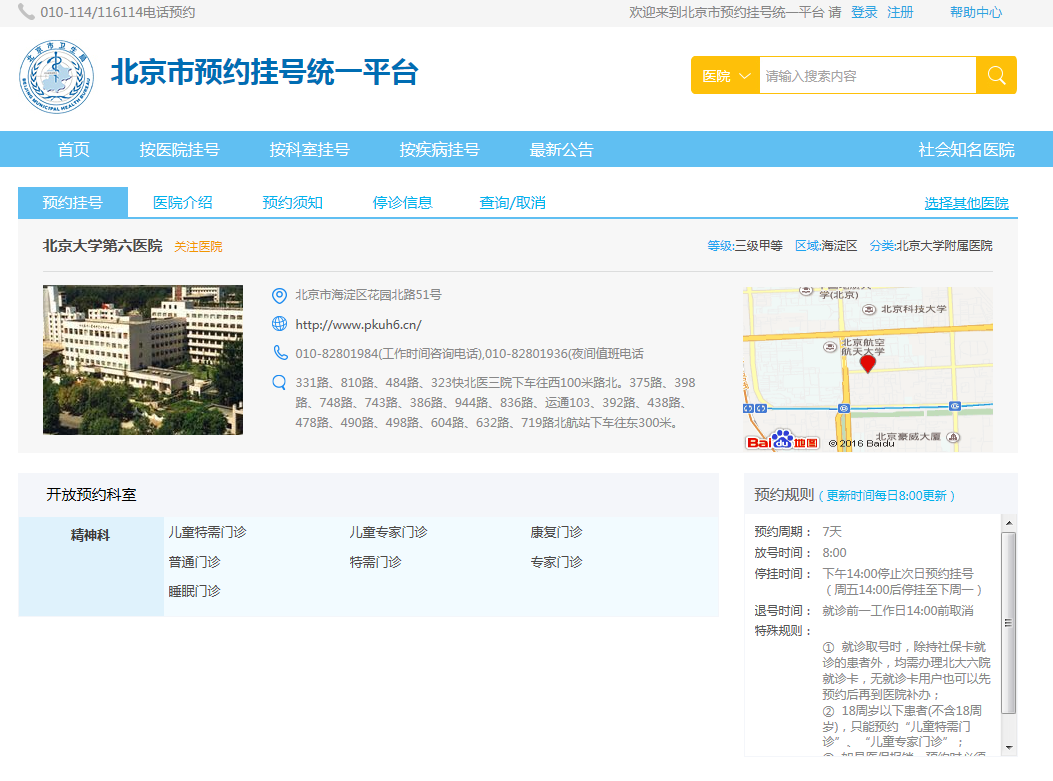Click the 登录 link

[864, 12]
